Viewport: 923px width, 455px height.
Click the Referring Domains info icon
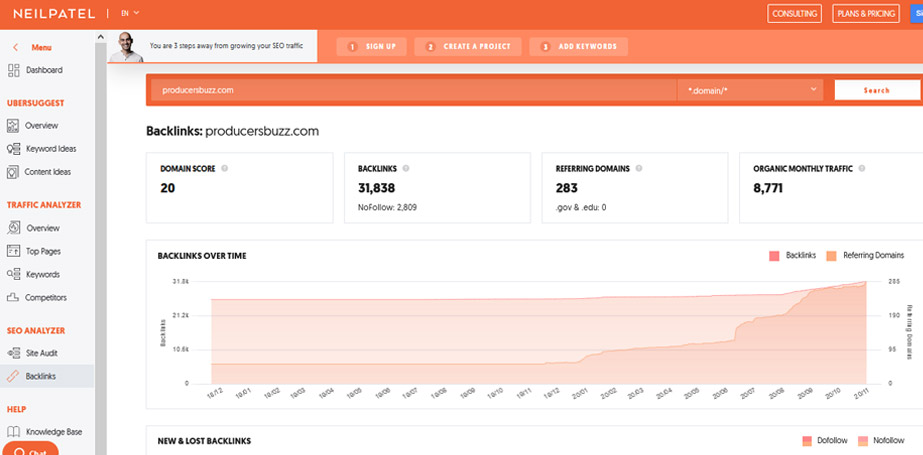pyautogui.click(x=639, y=168)
